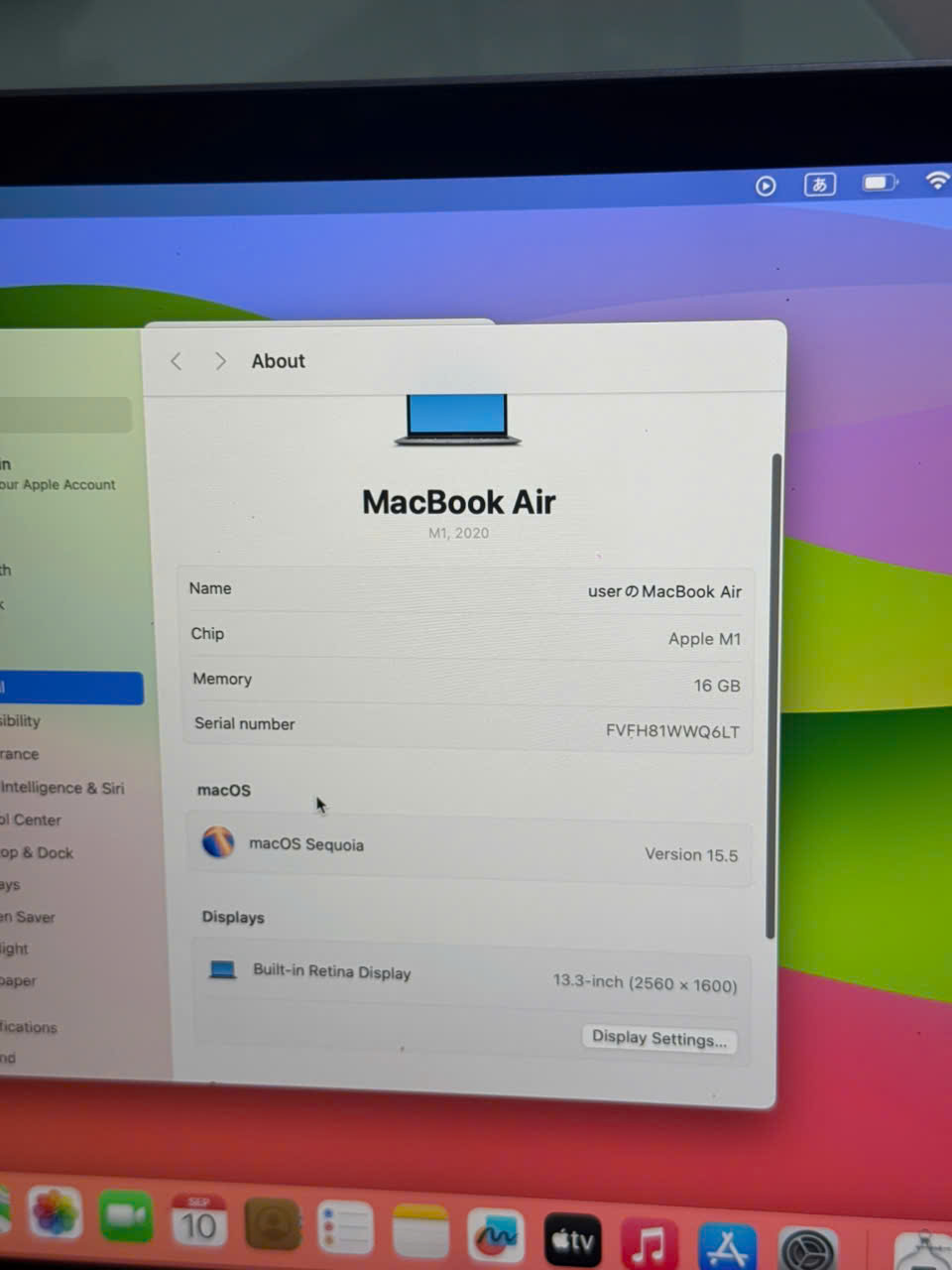Open the Control Center sidebar item
Viewport: 952px width, 1270px height.
[31, 820]
